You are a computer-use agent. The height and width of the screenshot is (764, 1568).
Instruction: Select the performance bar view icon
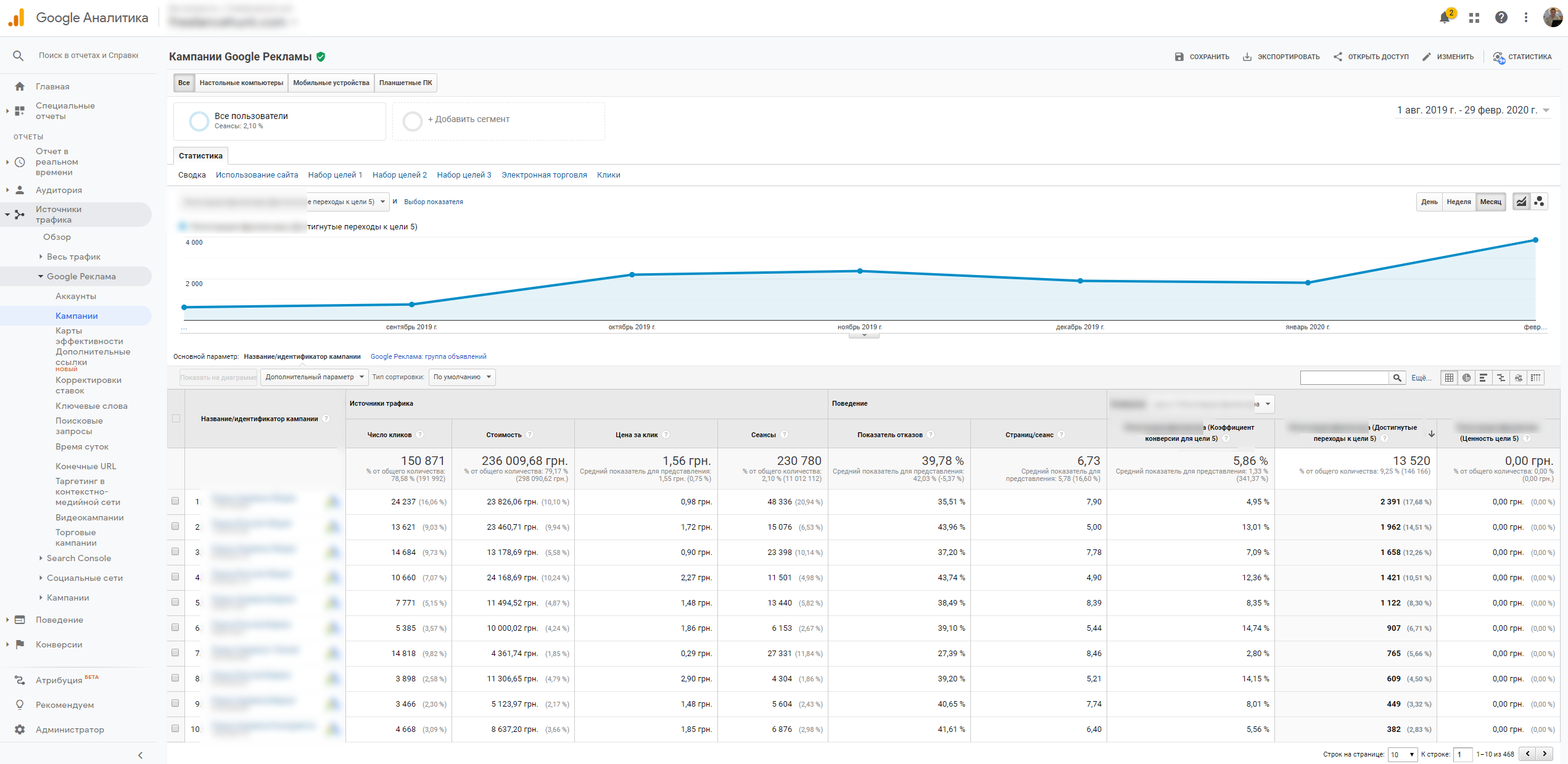1483,377
